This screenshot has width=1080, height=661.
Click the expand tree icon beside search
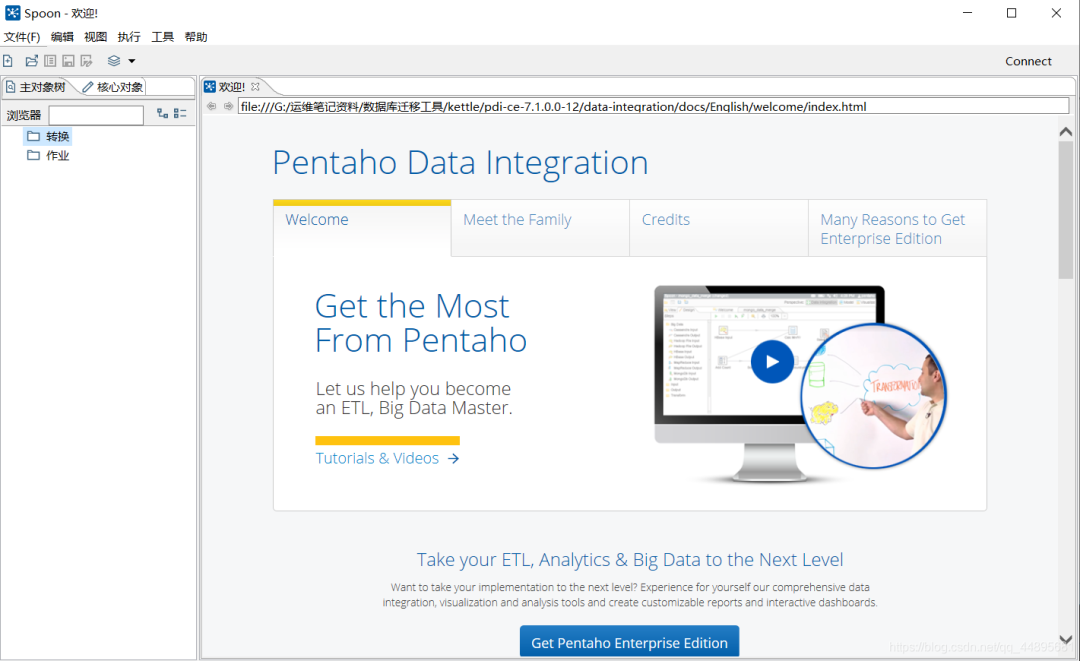tap(163, 114)
